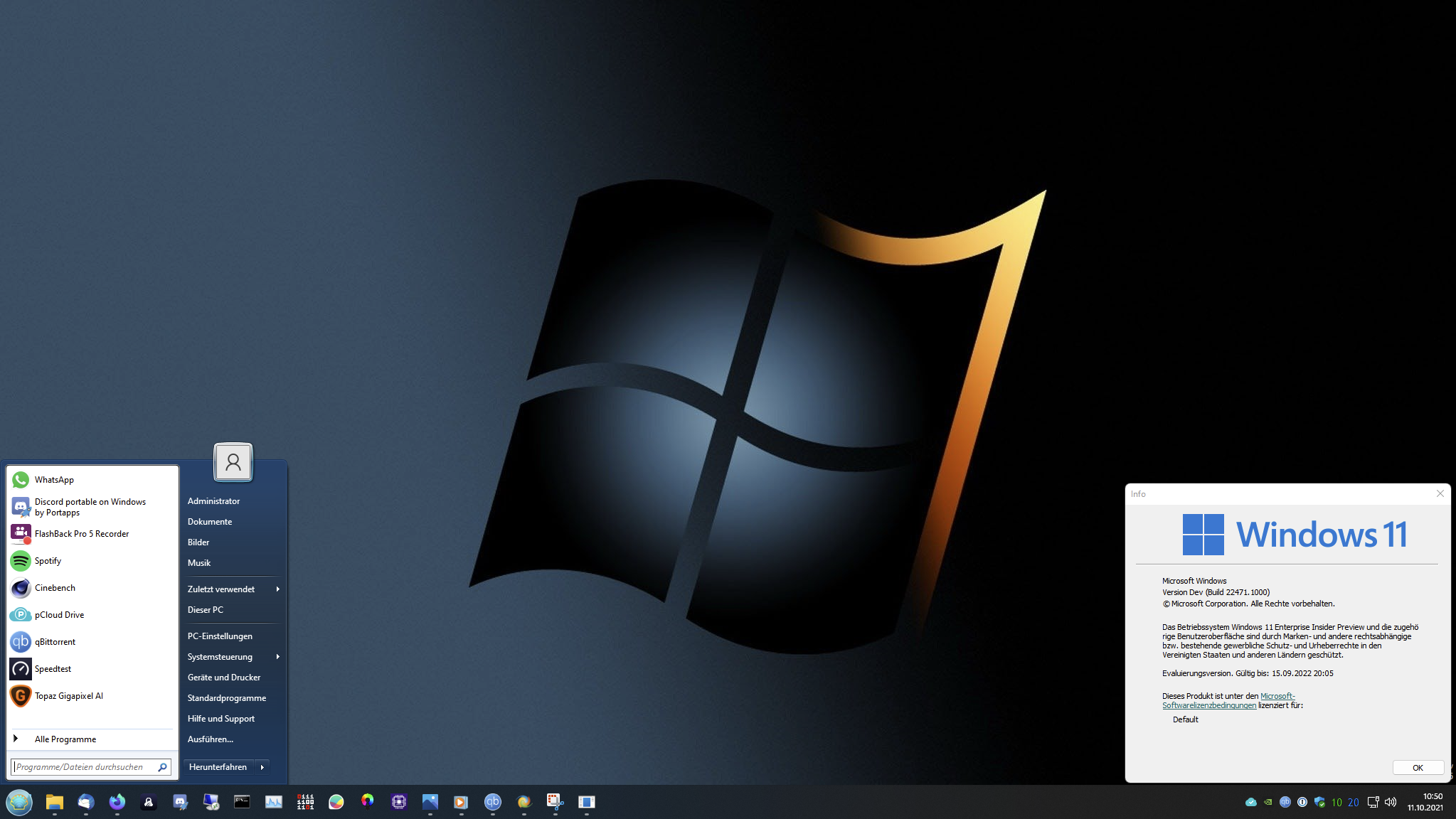Open File Explorer from the taskbar
The height and width of the screenshot is (819, 1456).
pos(55,802)
